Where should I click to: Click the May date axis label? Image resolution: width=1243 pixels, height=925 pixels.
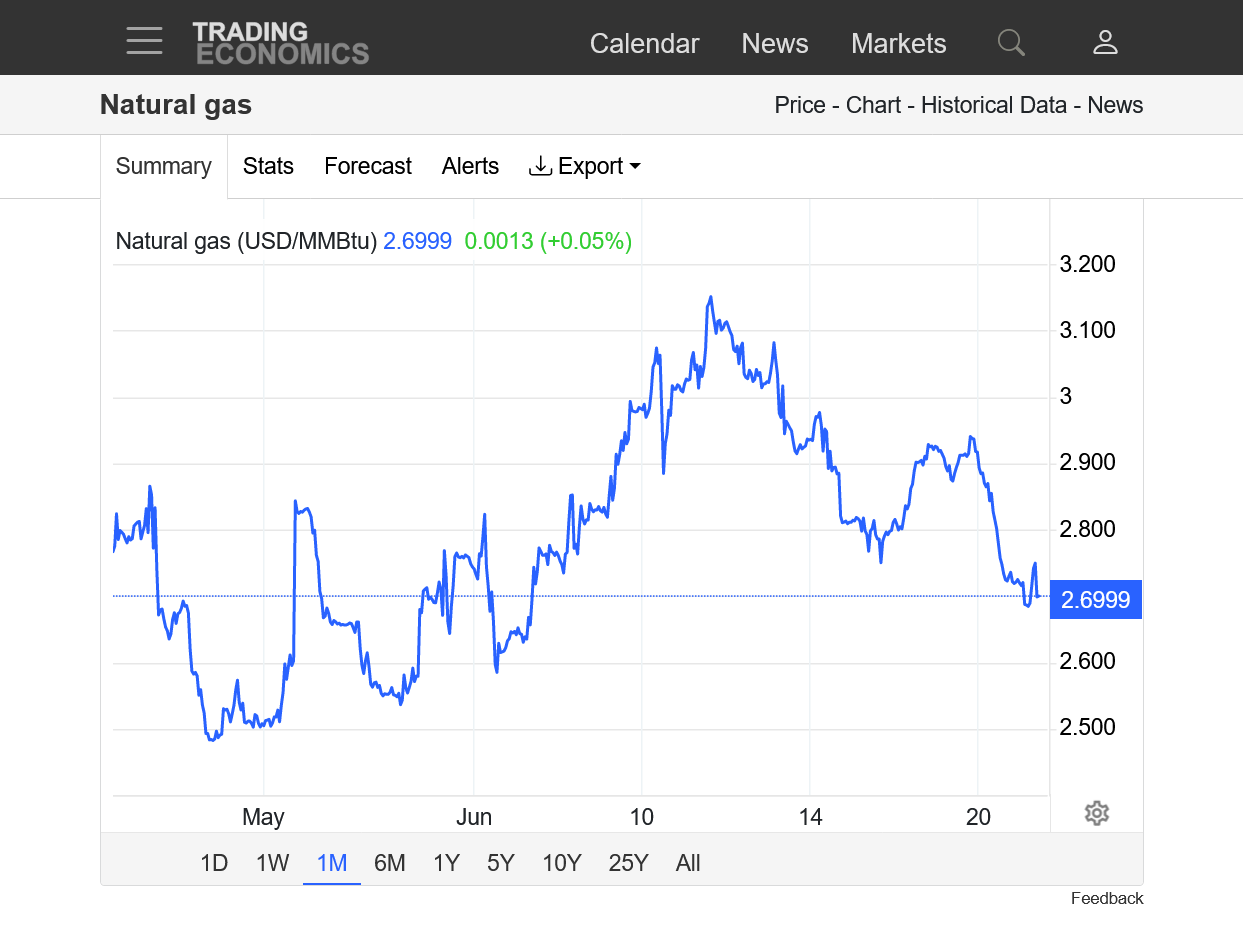tap(263, 817)
